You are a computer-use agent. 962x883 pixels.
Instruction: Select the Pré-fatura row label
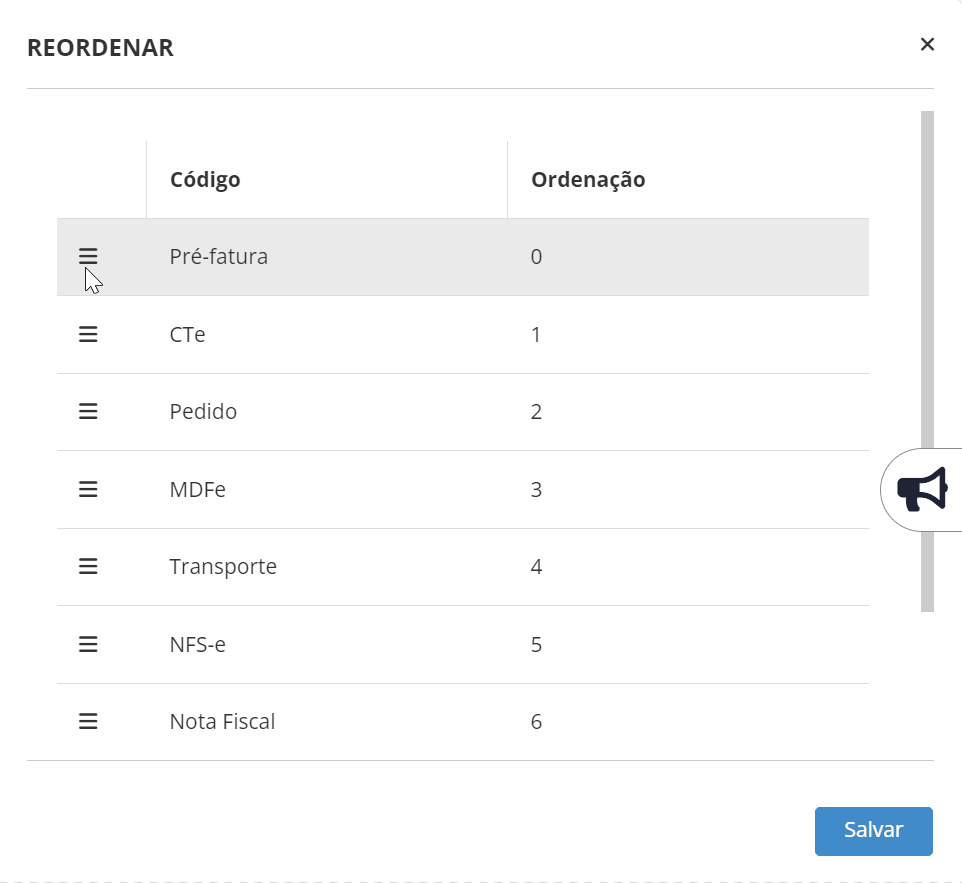219,257
